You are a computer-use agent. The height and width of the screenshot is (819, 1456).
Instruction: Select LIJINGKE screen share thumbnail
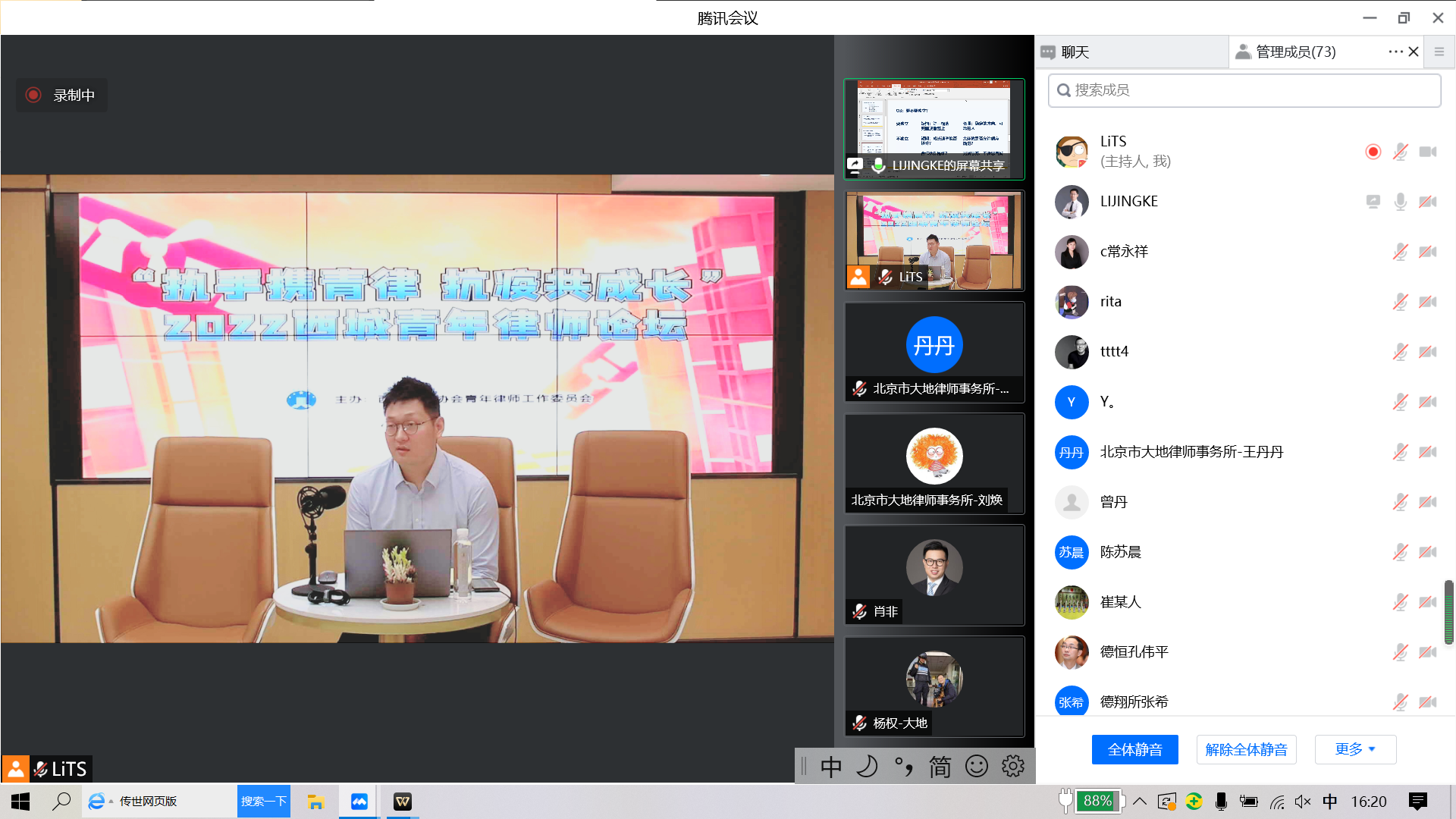(934, 129)
